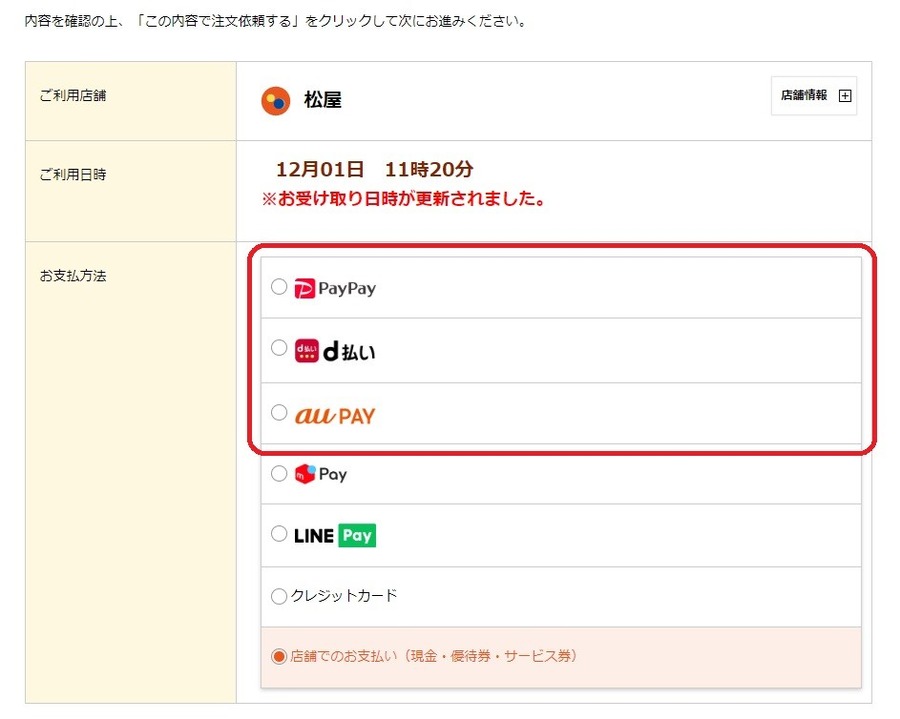The width and height of the screenshot is (900, 719).
Task: Select the d払い radio button
Action: (x=279, y=348)
